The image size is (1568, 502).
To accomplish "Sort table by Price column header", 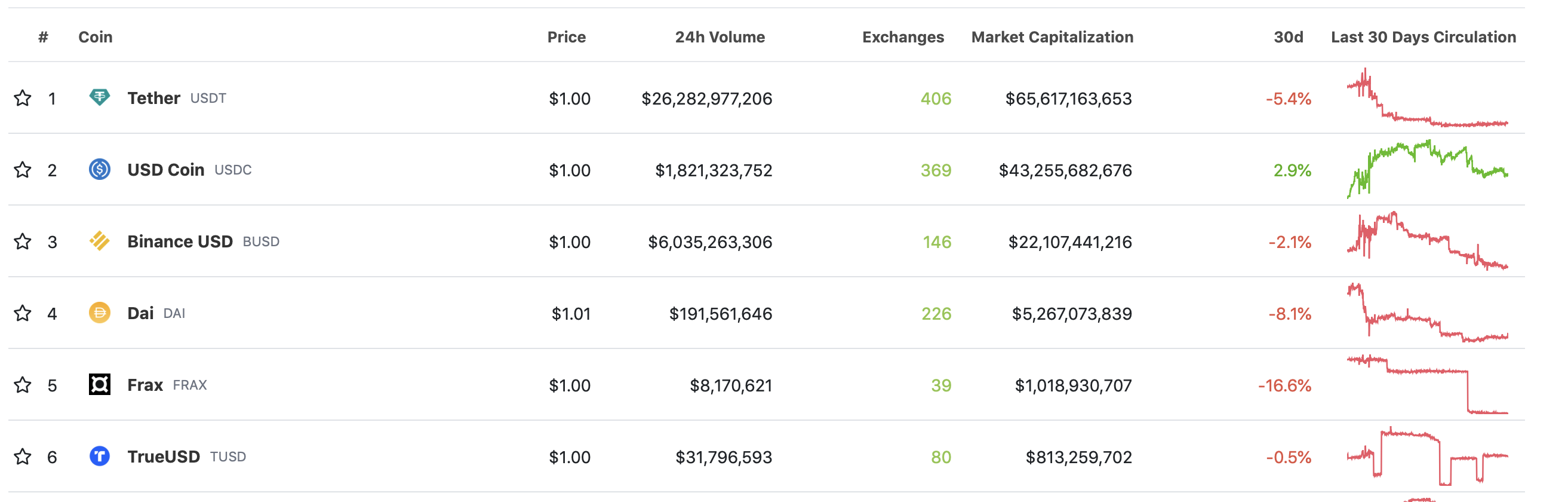I will (566, 37).
